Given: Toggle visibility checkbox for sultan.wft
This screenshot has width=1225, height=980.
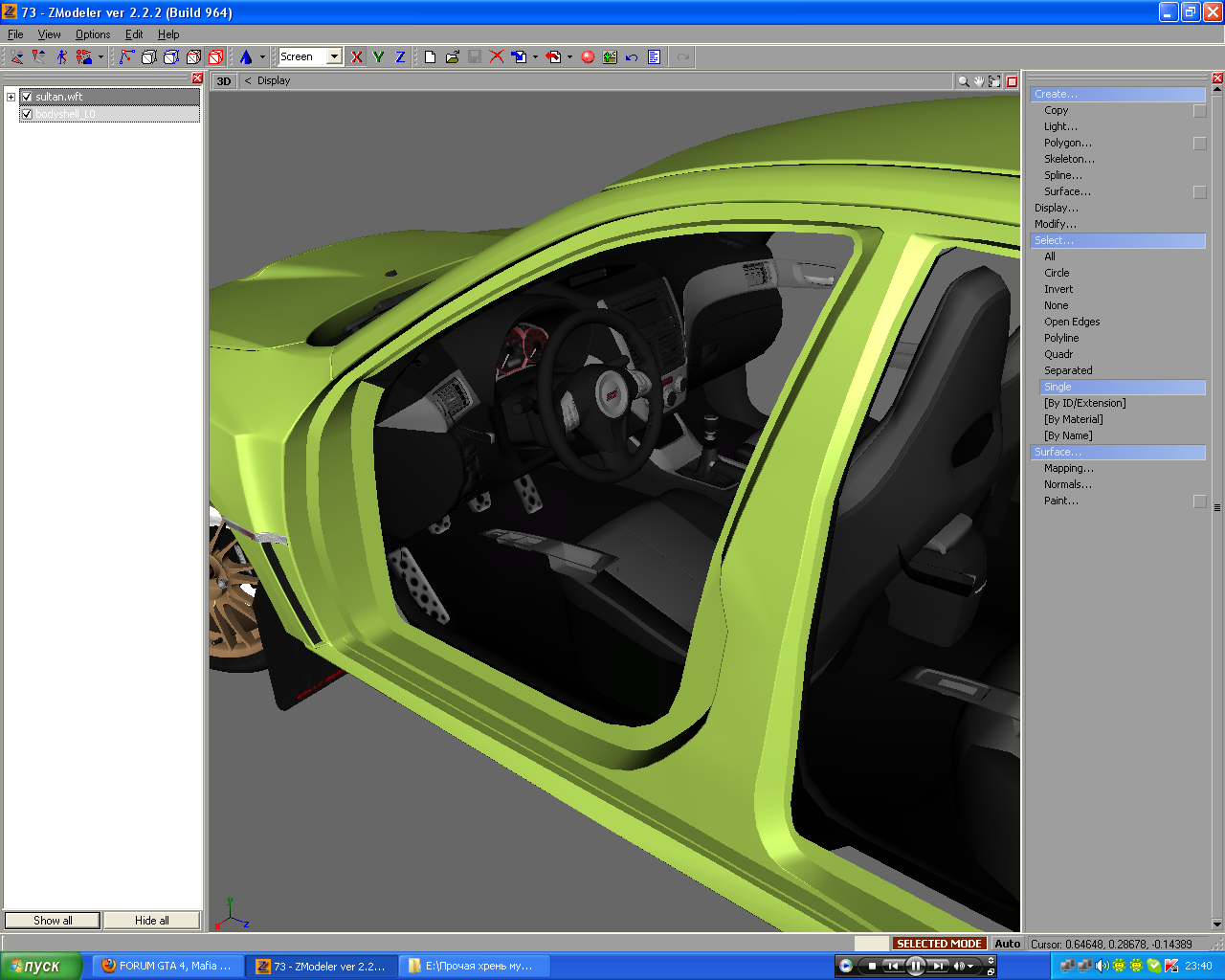Looking at the screenshot, I should click(27, 97).
